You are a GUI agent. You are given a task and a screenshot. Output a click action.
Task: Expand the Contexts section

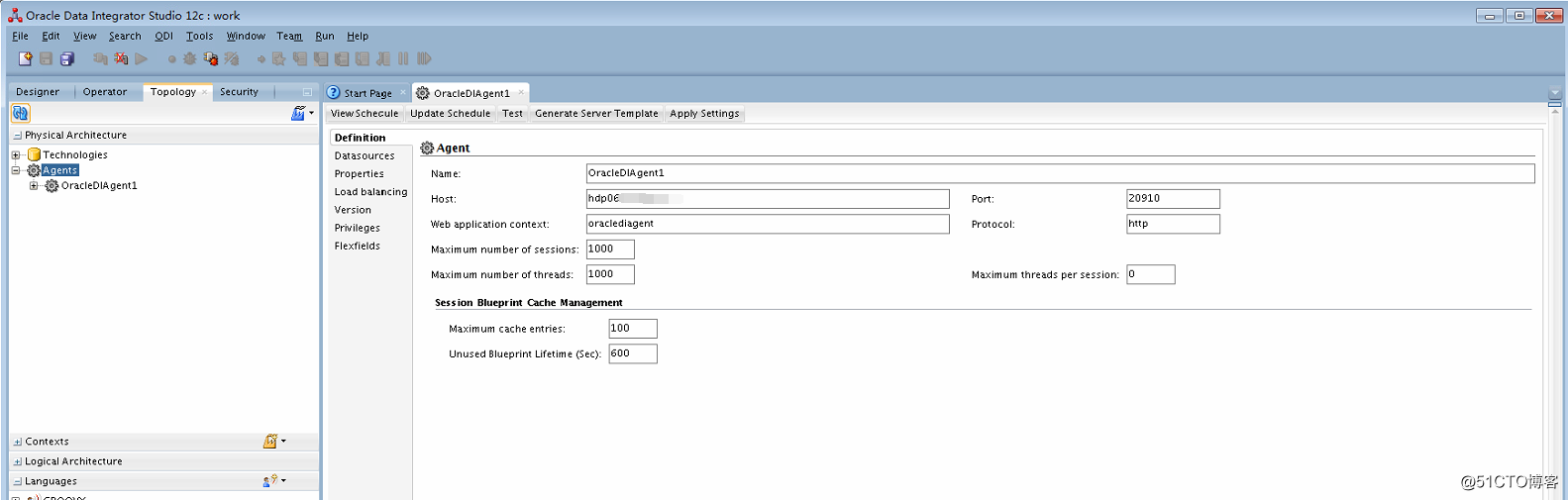pyautogui.click(x=18, y=443)
